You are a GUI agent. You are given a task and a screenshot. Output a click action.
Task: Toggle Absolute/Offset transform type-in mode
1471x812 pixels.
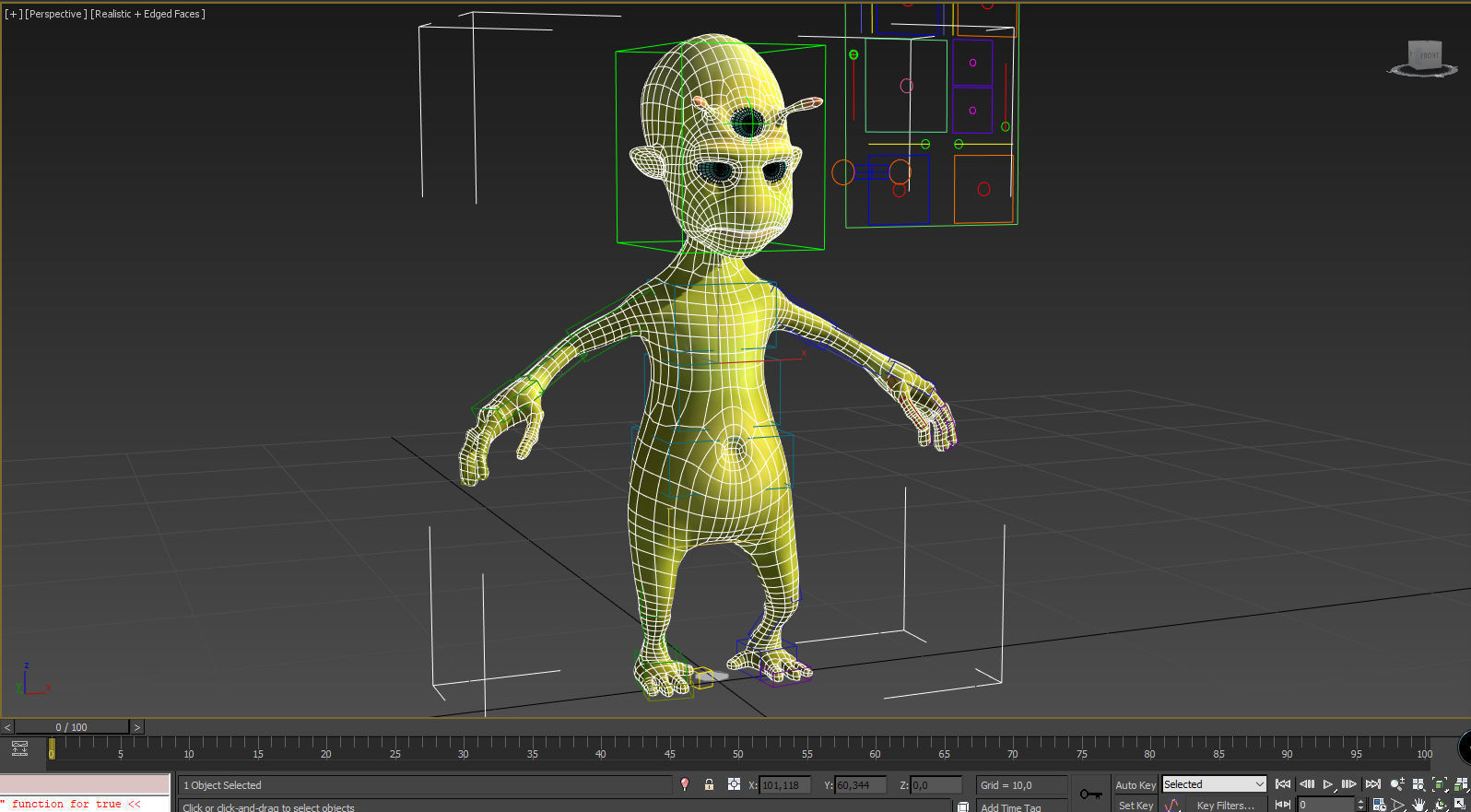coord(734,784)
